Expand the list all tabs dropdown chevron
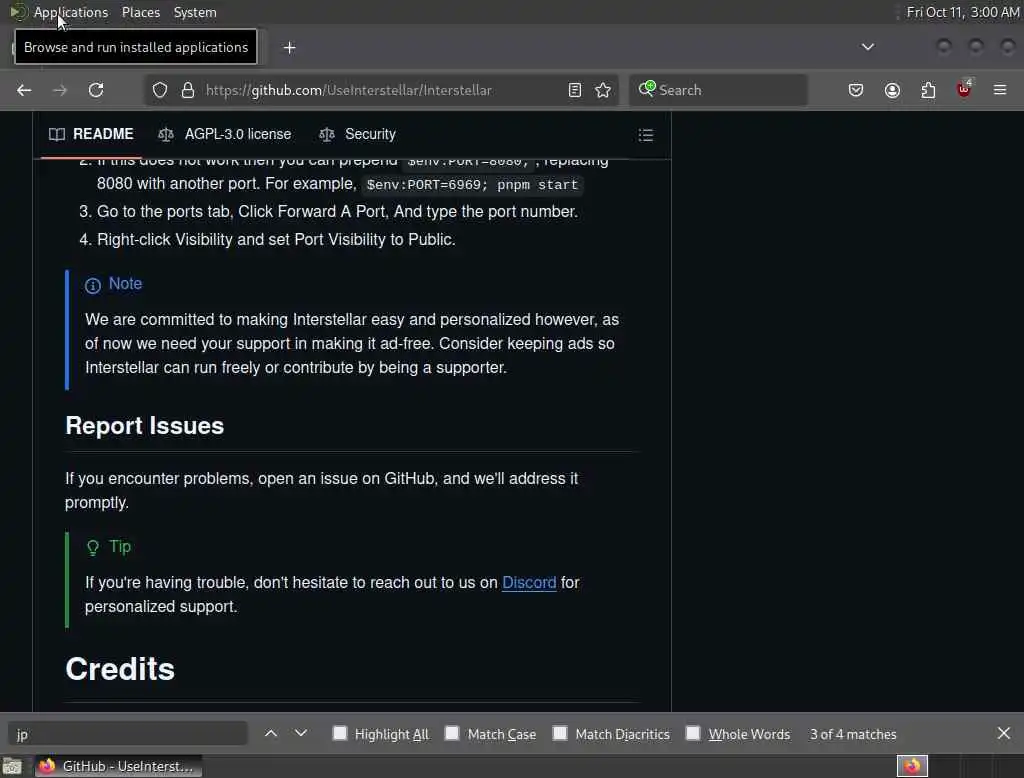 point(867,47)
